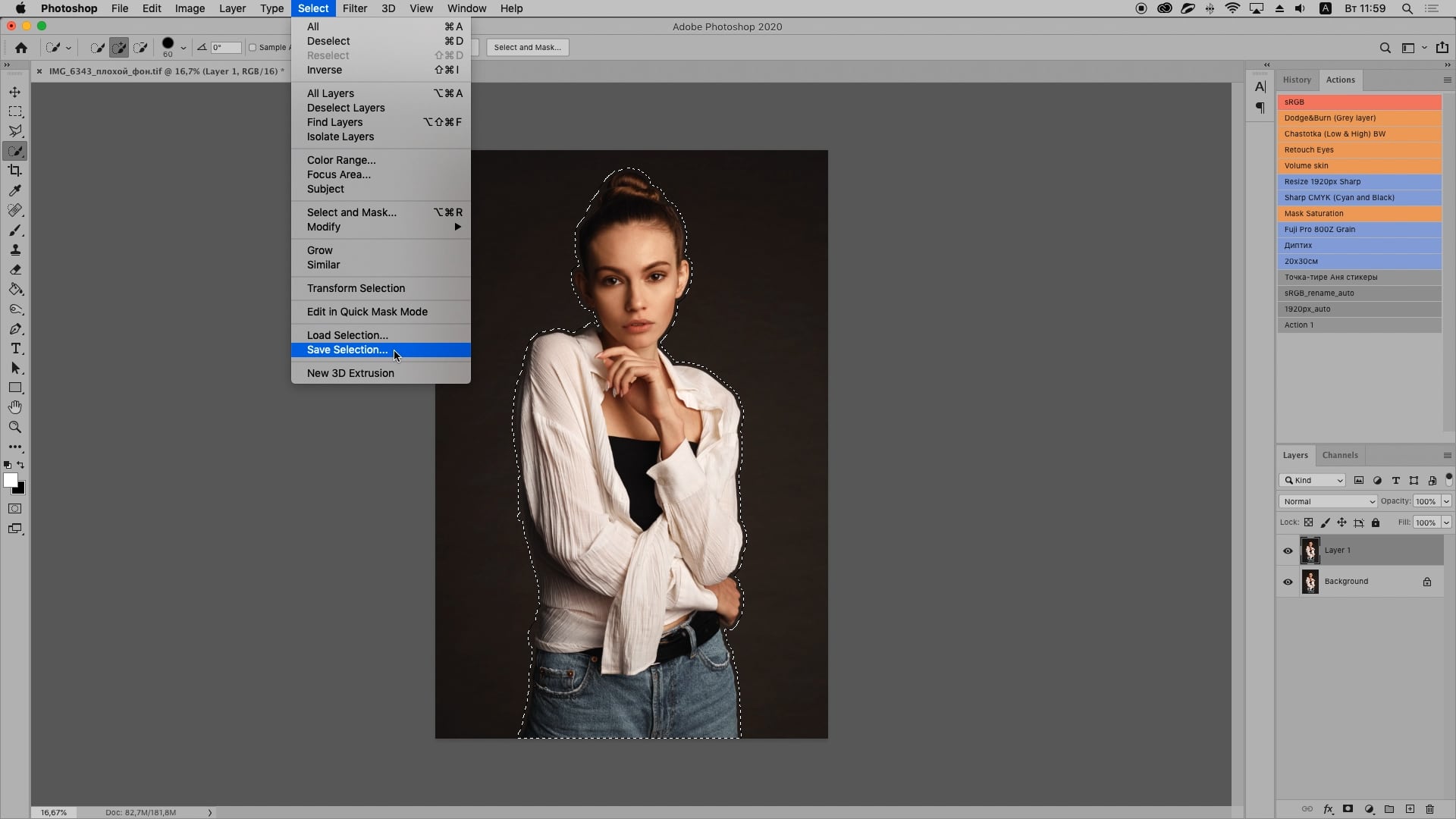Select the Move tool in toolbar

[14, 91]
